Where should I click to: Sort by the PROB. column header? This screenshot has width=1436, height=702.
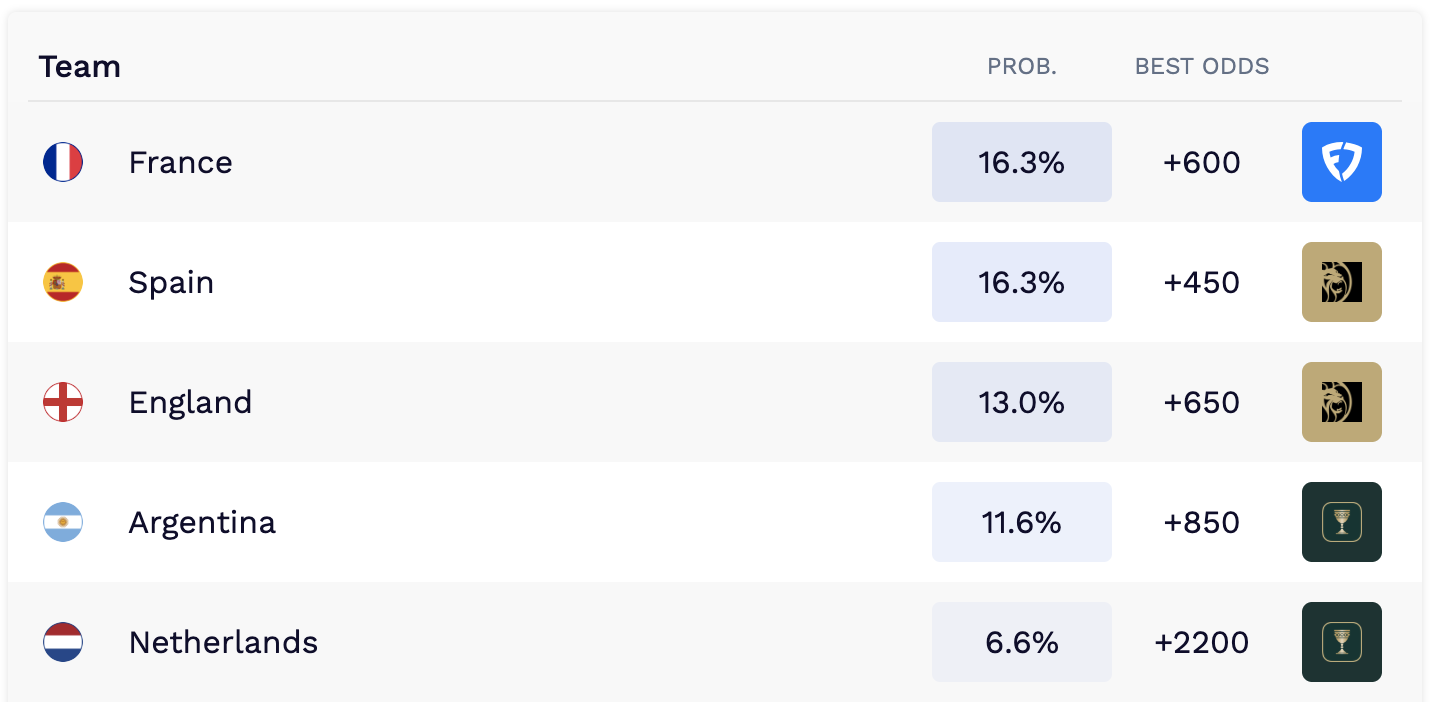[x=1022, y=67]
